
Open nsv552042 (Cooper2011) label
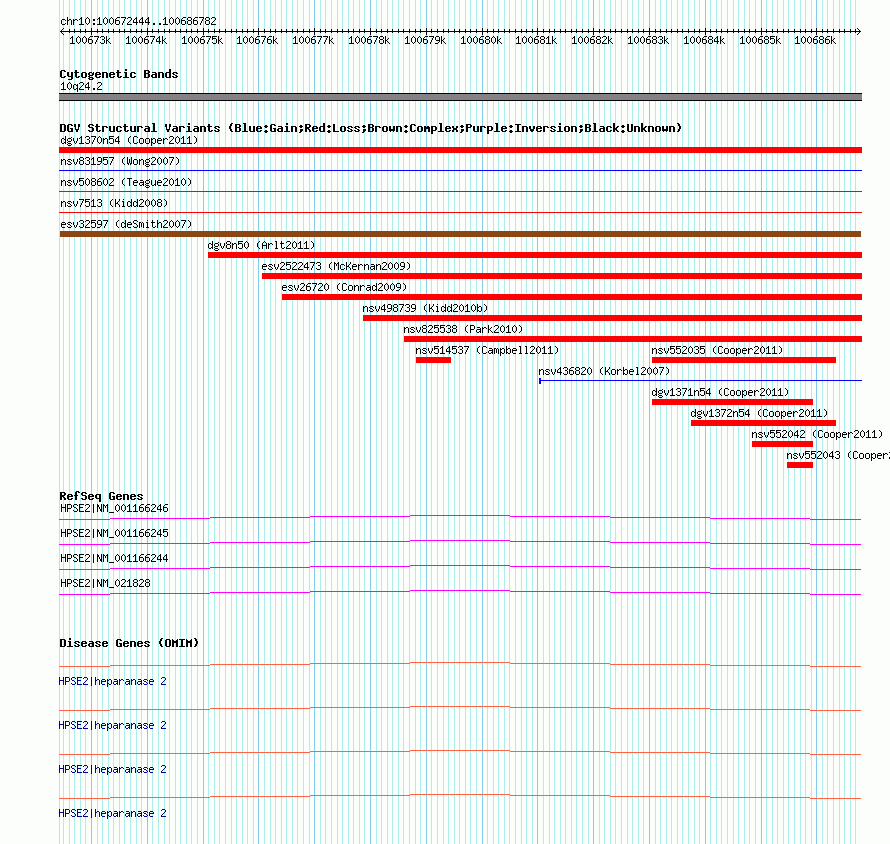(x=817, y=434)
